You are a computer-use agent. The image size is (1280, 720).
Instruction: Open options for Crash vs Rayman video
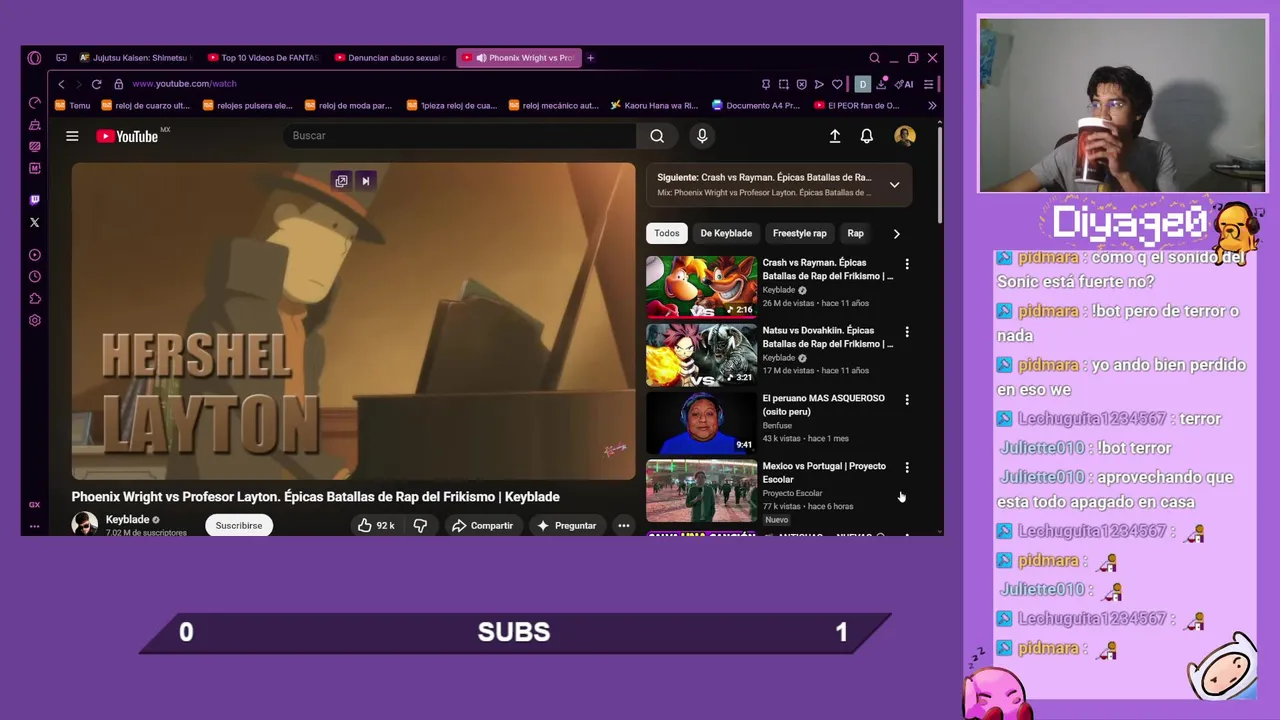click(907, 264)
